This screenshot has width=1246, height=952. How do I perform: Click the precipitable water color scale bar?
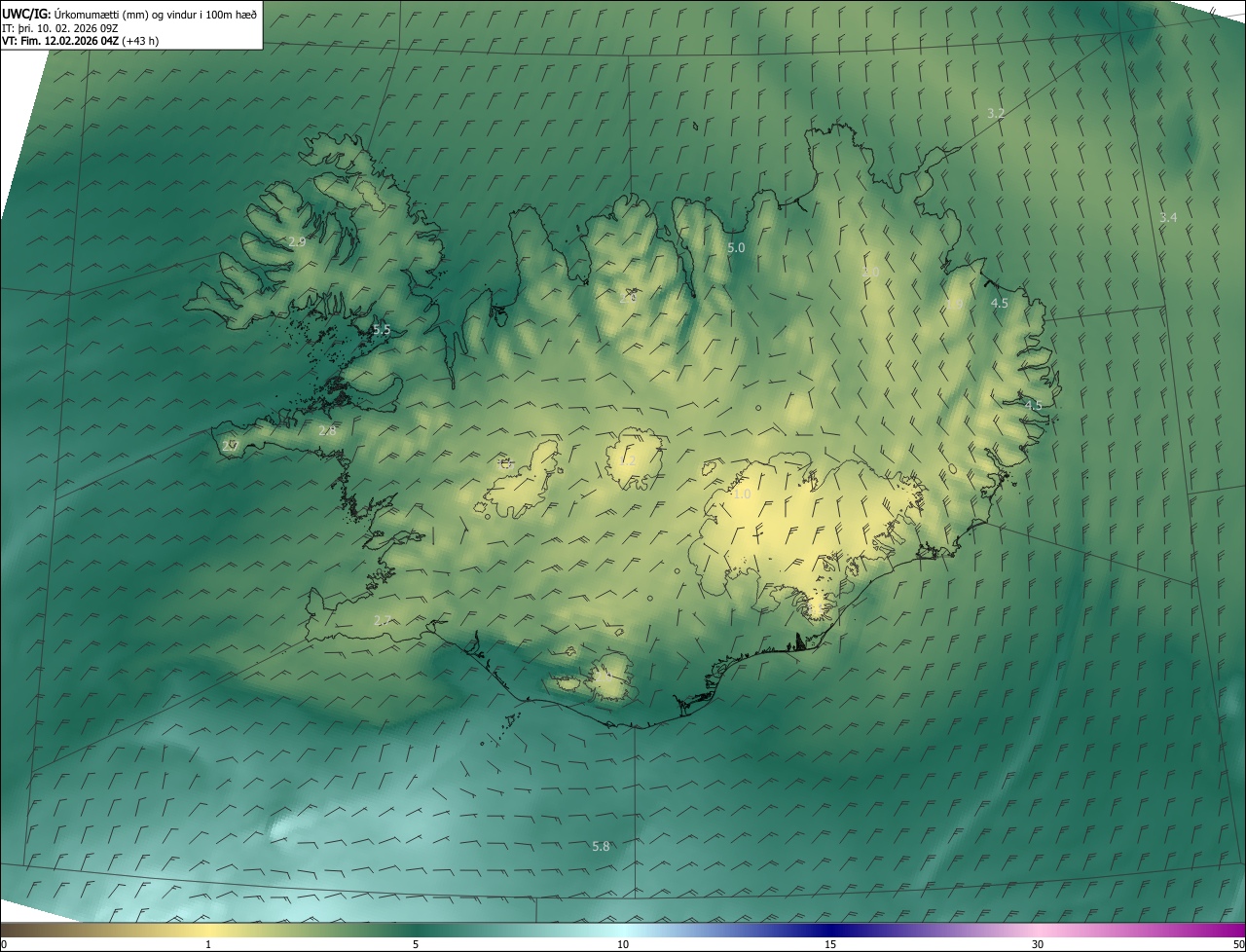[623, 931]
